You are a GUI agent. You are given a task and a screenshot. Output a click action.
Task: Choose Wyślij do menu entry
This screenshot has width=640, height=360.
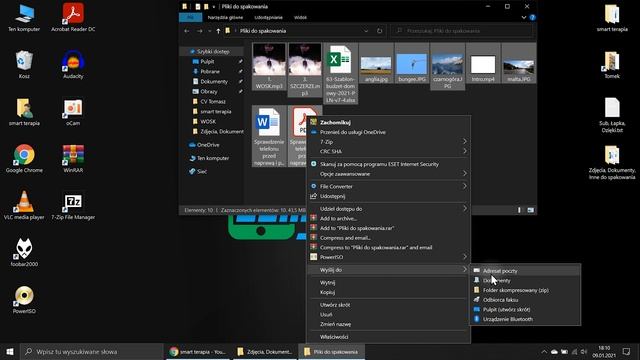(x=388, y=270)
